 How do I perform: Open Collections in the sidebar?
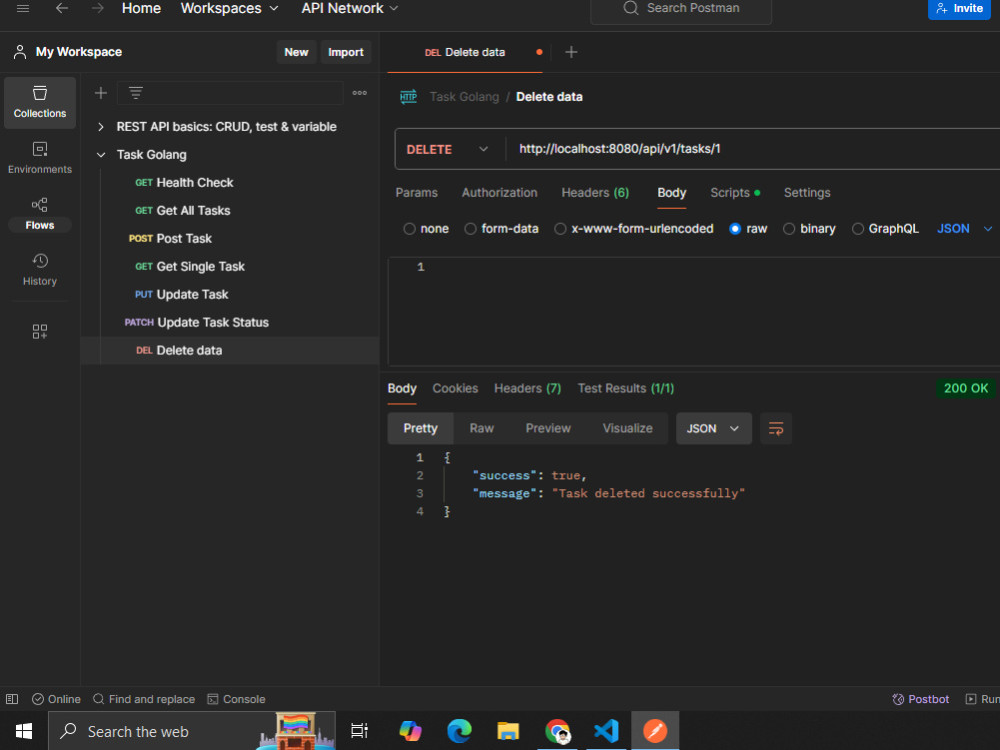tap(40, 103)
